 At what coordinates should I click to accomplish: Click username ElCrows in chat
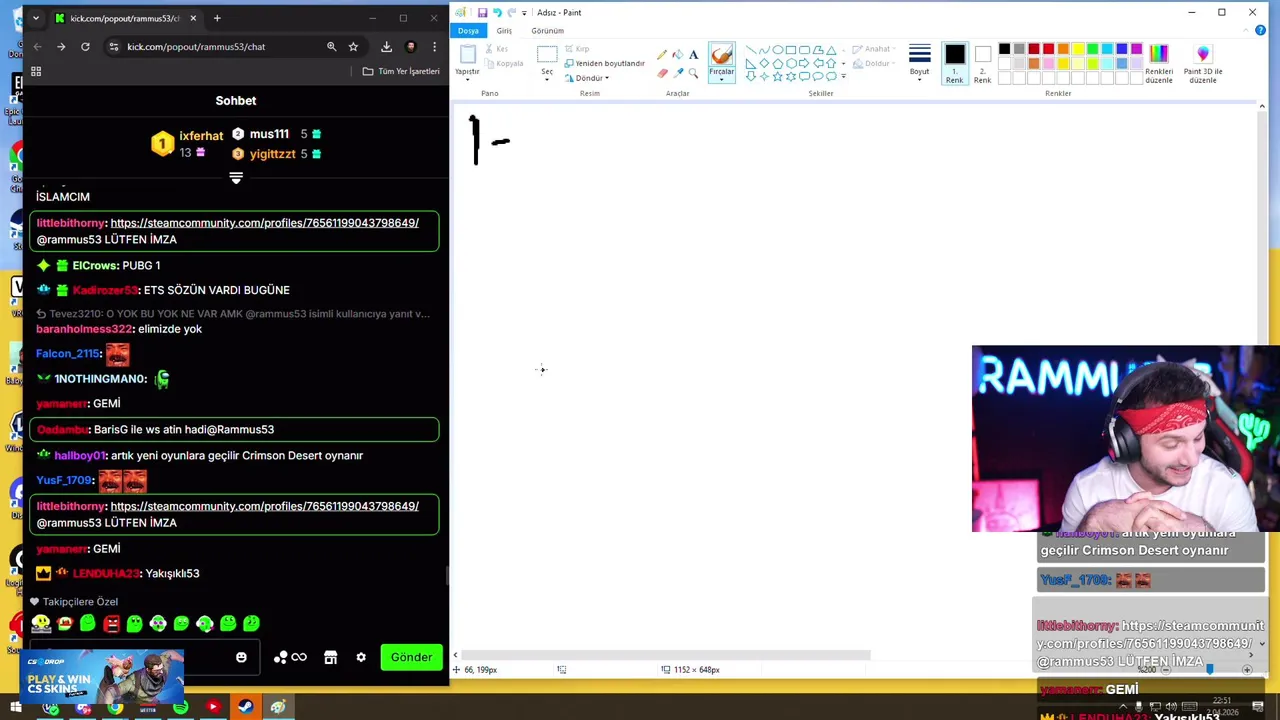[x=95, y=265]
